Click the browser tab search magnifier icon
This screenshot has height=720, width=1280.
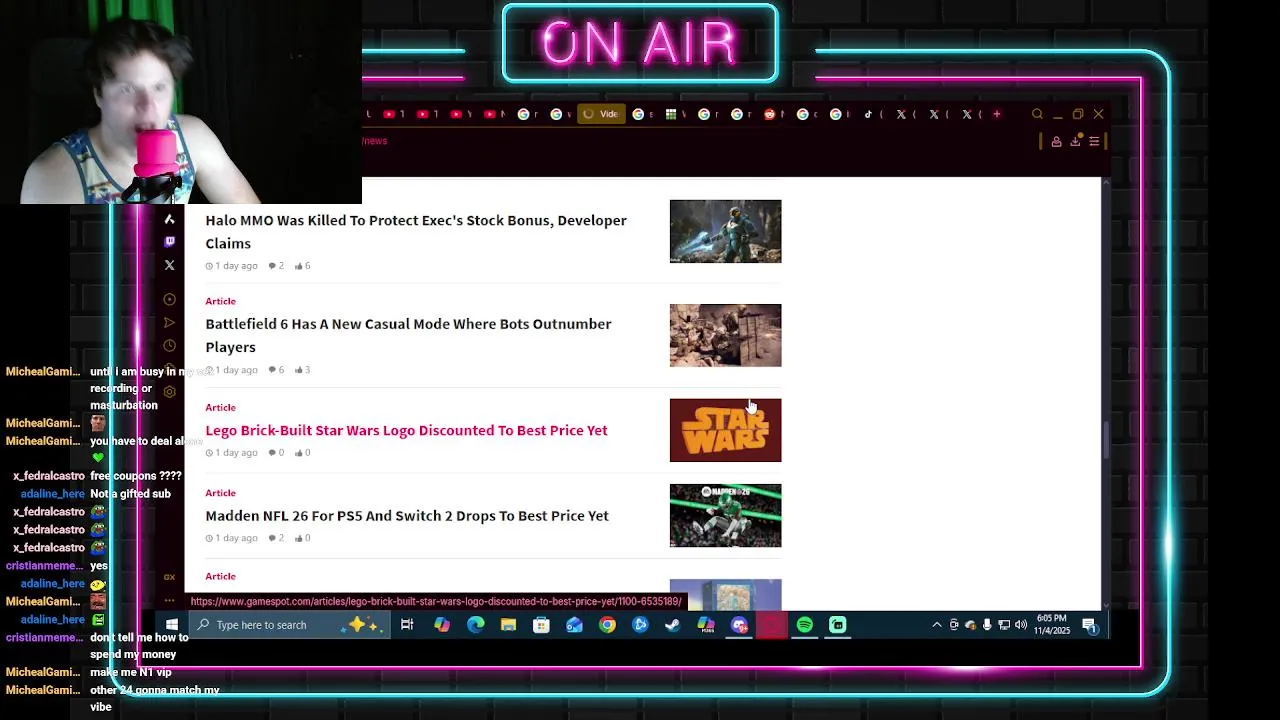point(1037,114)
